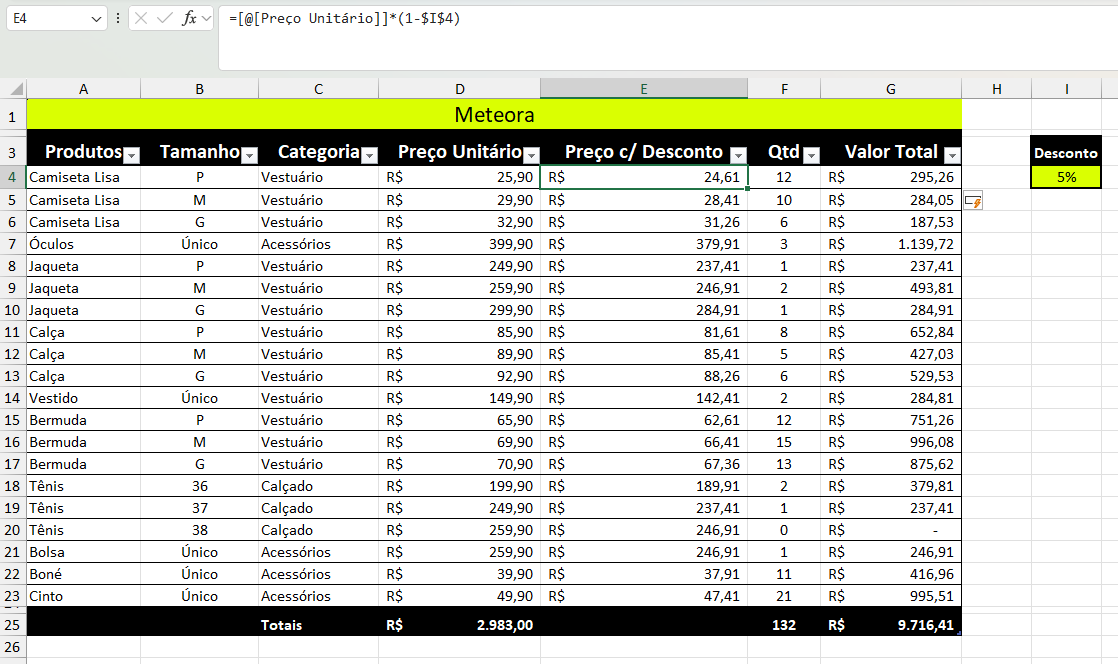The height and width of the screenshot is (664, 1118).
Task: Select column A header
Action: point(83,88)
